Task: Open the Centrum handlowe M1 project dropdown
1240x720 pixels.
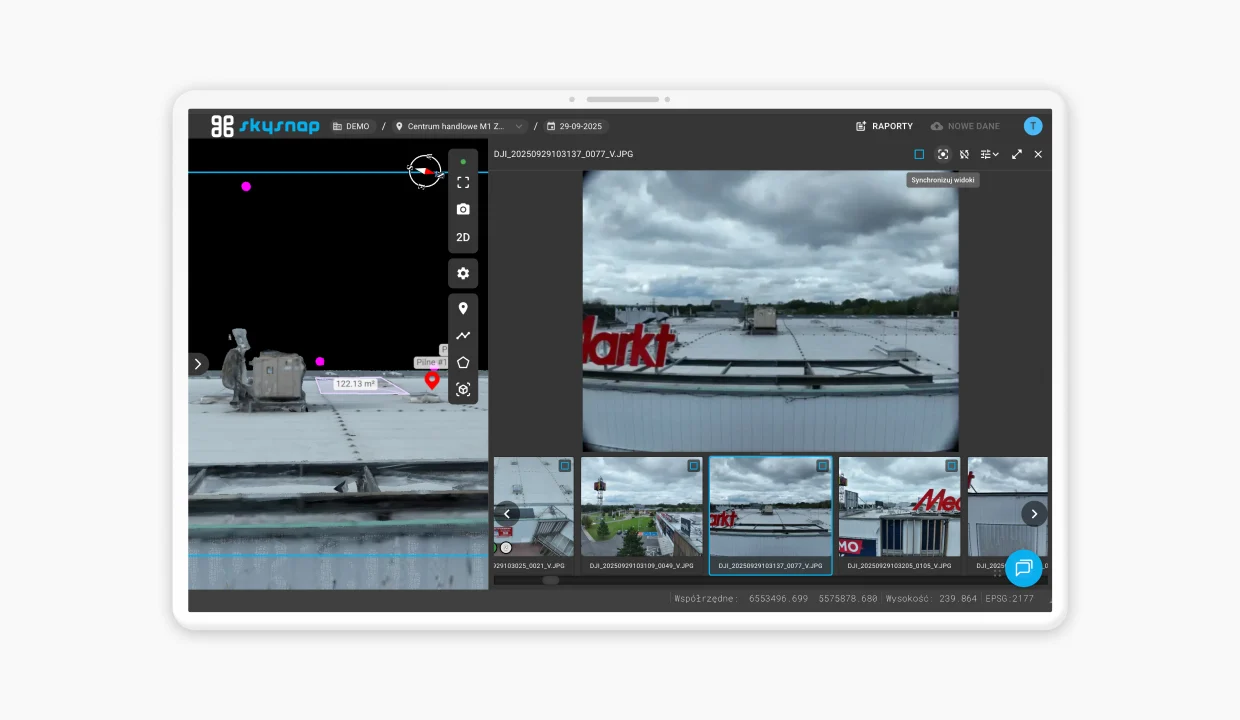Action: tap(459, 127)
